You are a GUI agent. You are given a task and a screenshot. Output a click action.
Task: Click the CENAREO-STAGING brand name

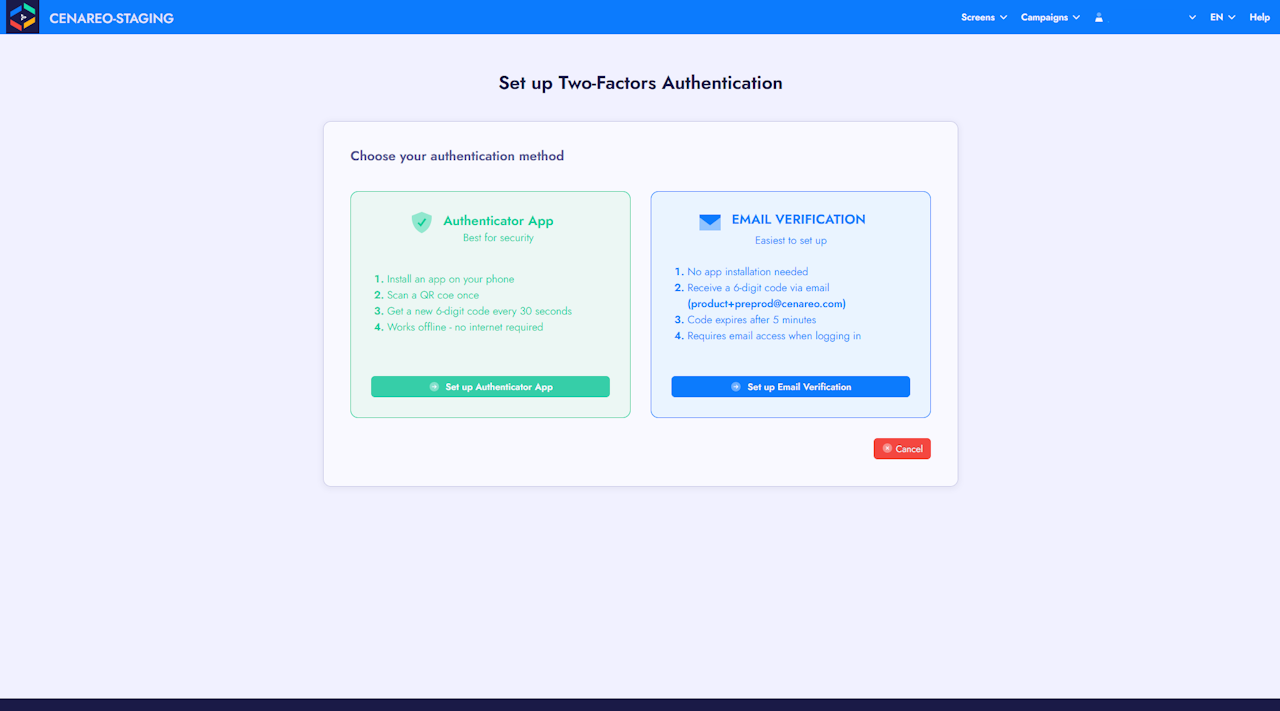click(111, 18)
